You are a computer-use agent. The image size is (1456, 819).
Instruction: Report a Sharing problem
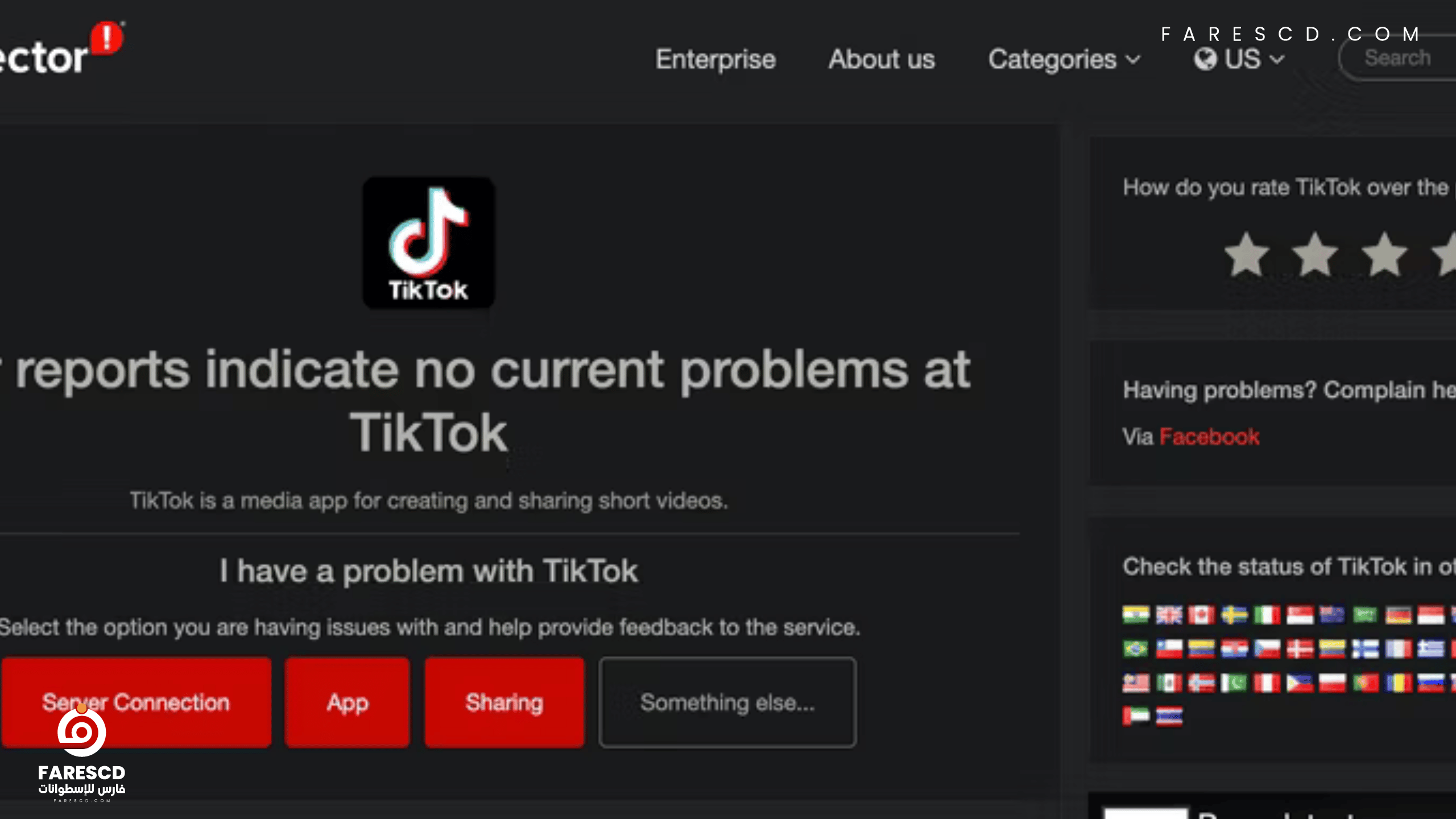[504, 702]
